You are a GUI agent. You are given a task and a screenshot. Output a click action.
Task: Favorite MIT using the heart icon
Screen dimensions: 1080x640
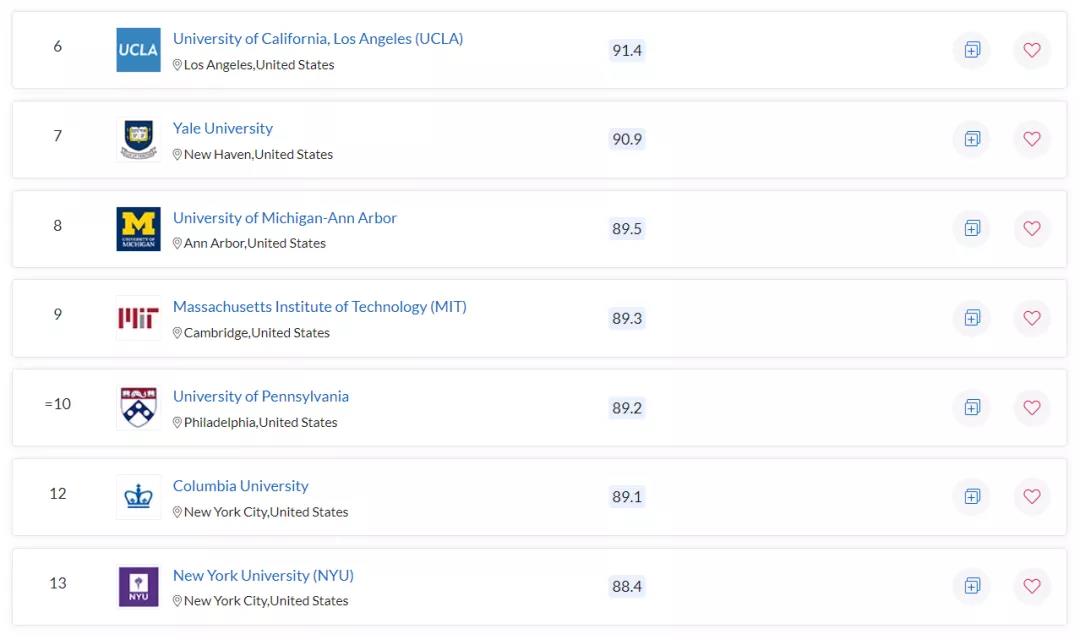(x=1032, y=318)
